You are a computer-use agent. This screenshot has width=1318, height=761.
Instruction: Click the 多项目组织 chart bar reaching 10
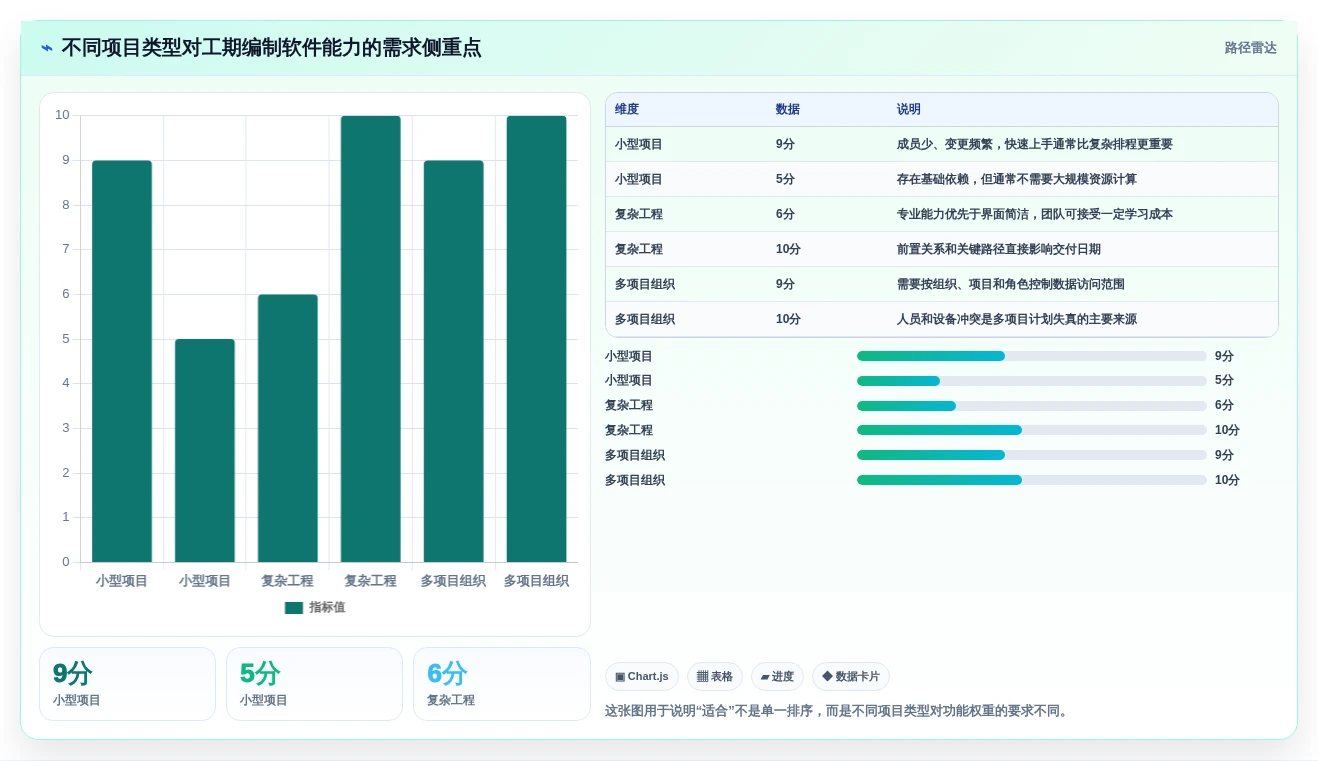tap(536, 339)
